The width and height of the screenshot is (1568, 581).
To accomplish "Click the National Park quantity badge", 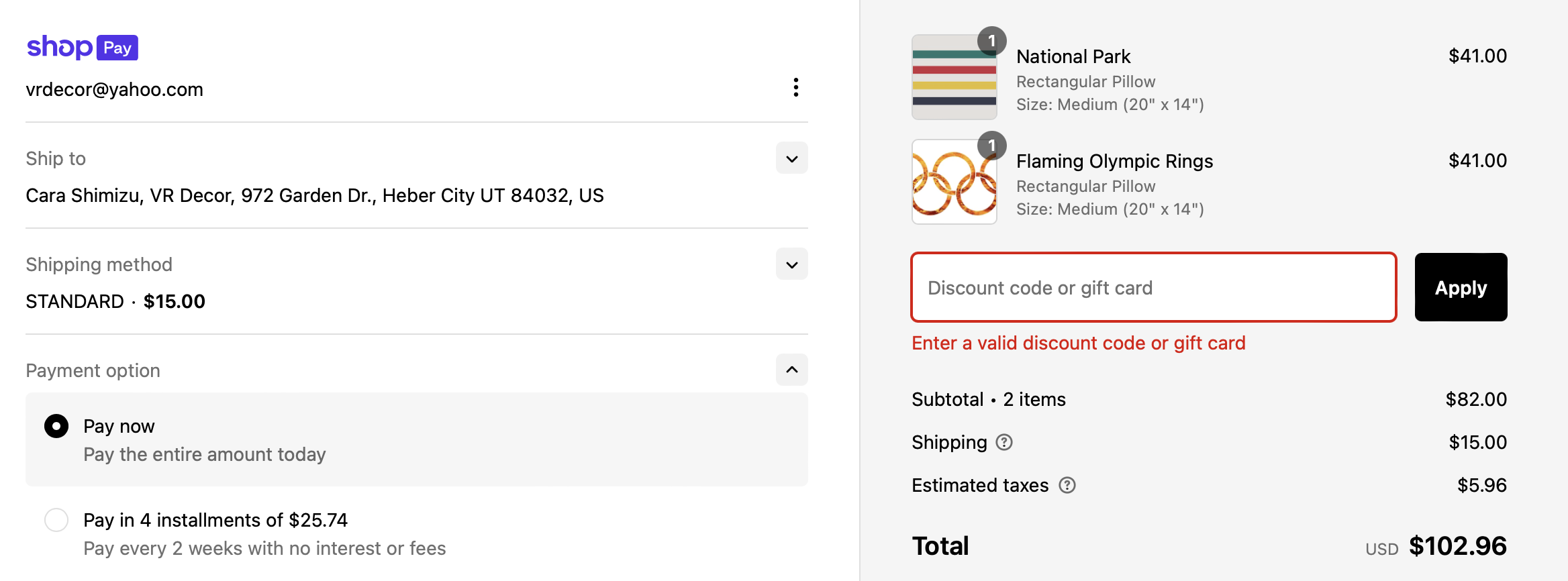I will point(991,41).
